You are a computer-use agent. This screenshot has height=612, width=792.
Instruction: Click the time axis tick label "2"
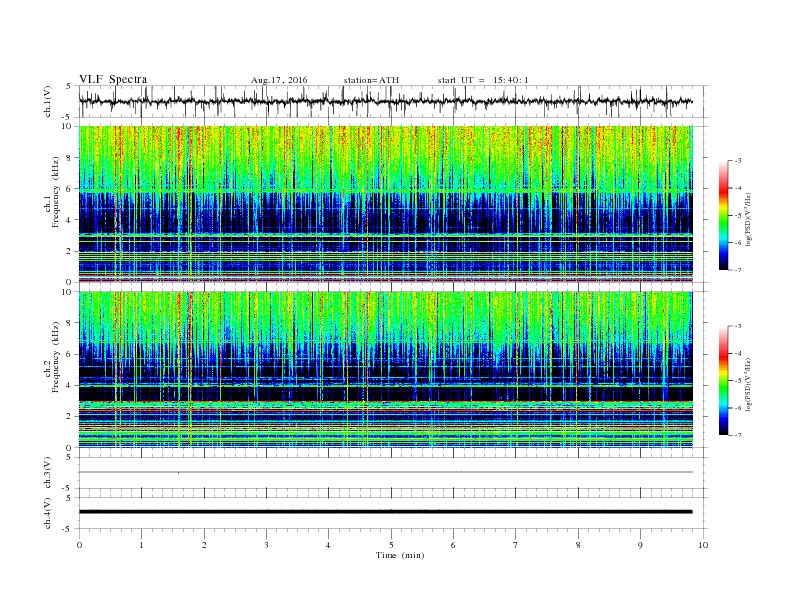[204, 545]
